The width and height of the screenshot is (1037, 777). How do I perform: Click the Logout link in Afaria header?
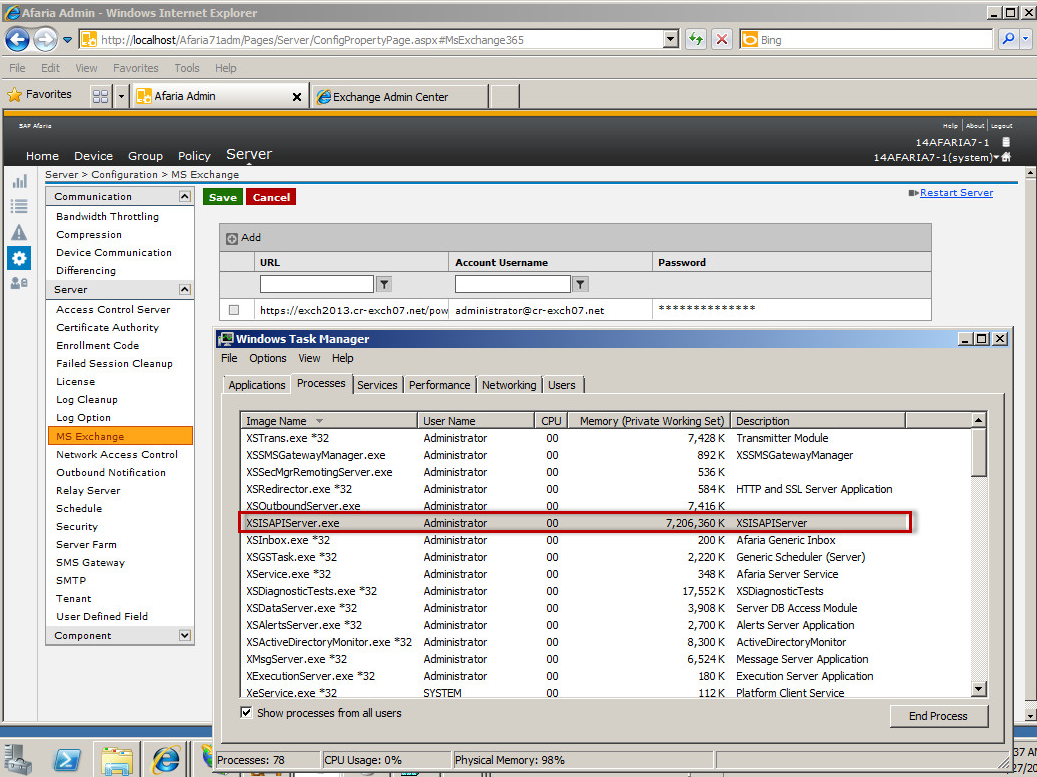(1001, 126)
